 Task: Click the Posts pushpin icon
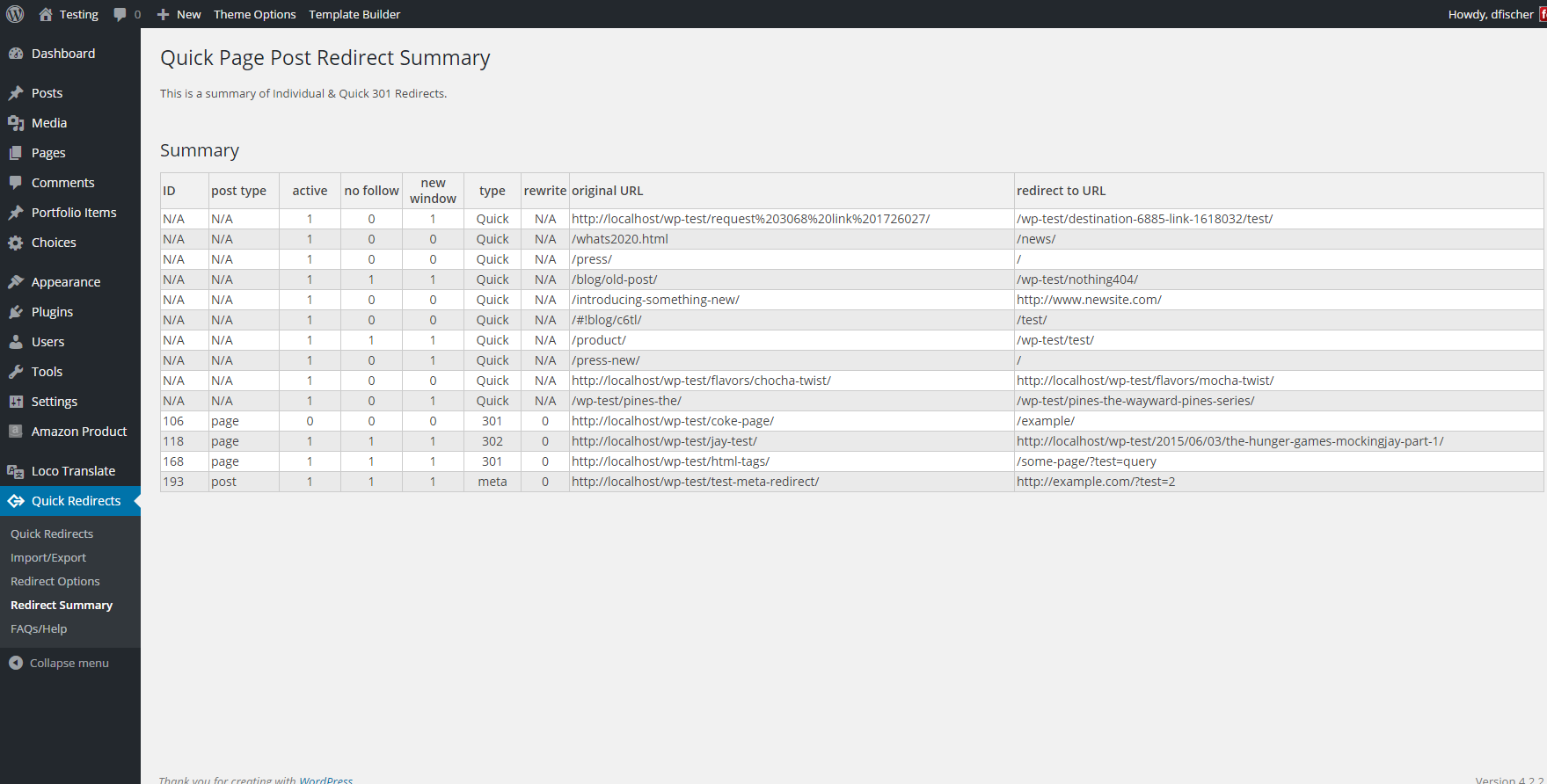pyautogui.click(x=16, y=93)
